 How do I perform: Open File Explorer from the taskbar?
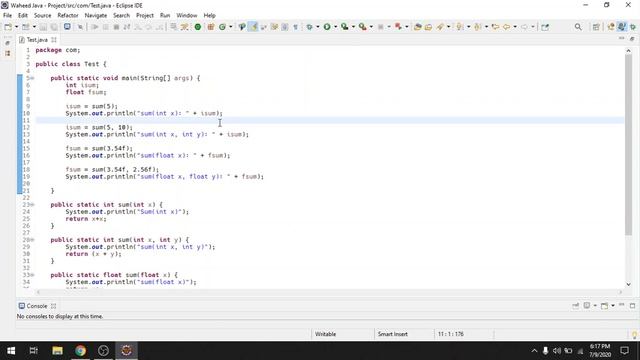(x=57, y=351)
